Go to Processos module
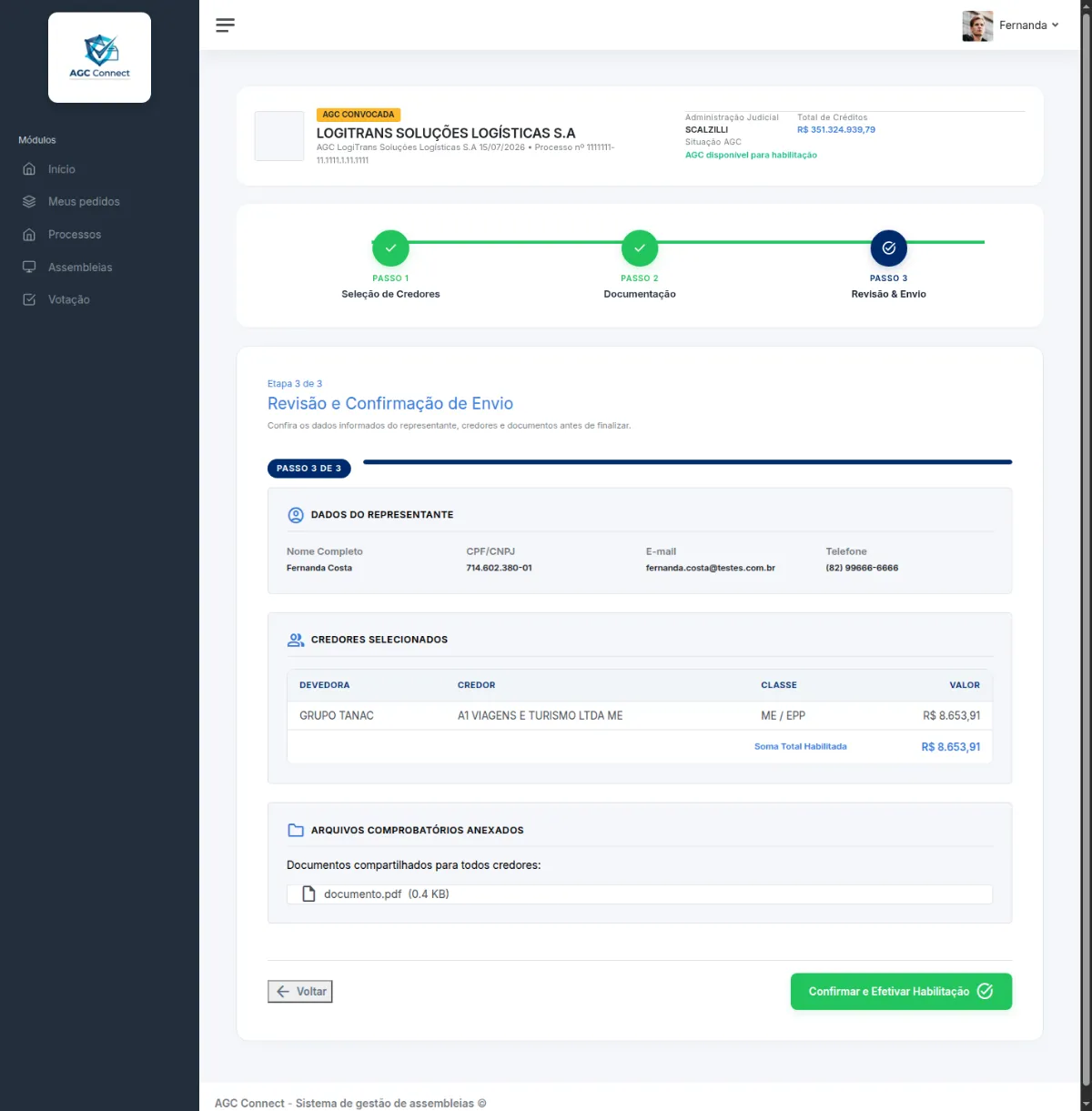 click(75, 235)
